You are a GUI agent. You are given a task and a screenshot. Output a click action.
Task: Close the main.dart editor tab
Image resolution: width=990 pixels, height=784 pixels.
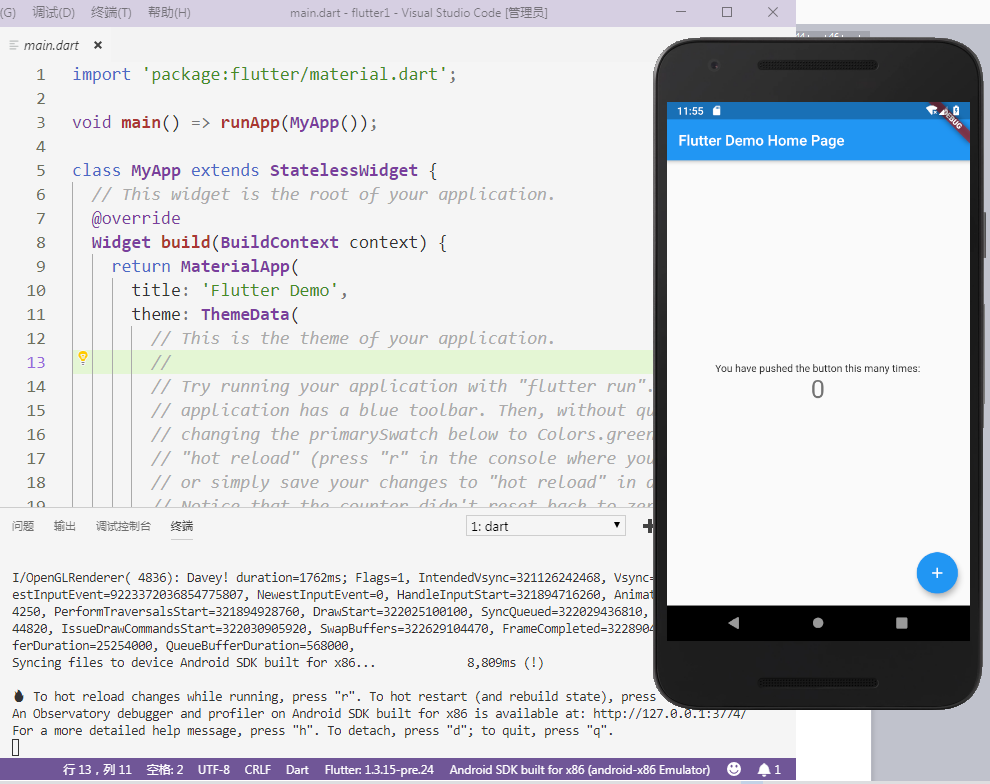click(98, 45)
